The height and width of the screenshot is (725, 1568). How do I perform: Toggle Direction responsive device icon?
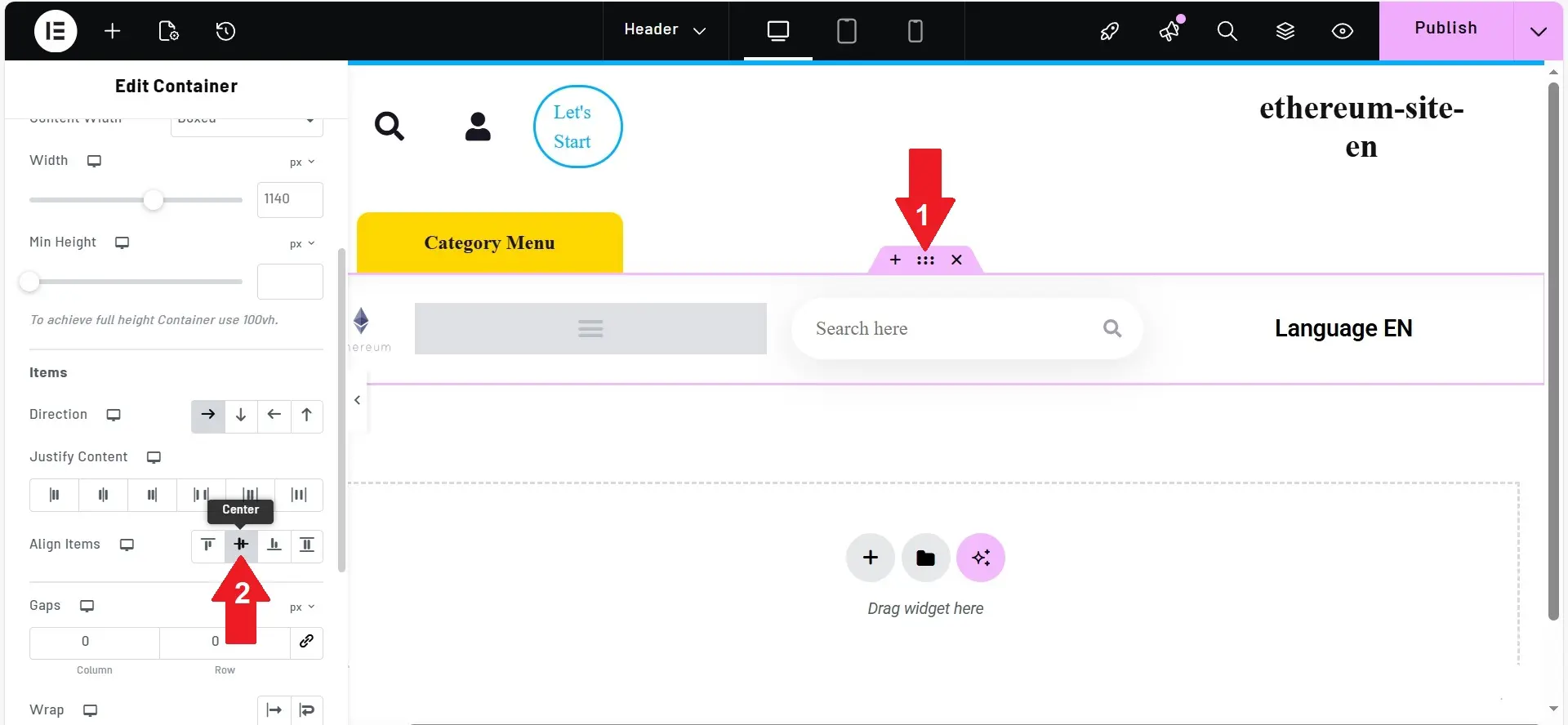114,415
